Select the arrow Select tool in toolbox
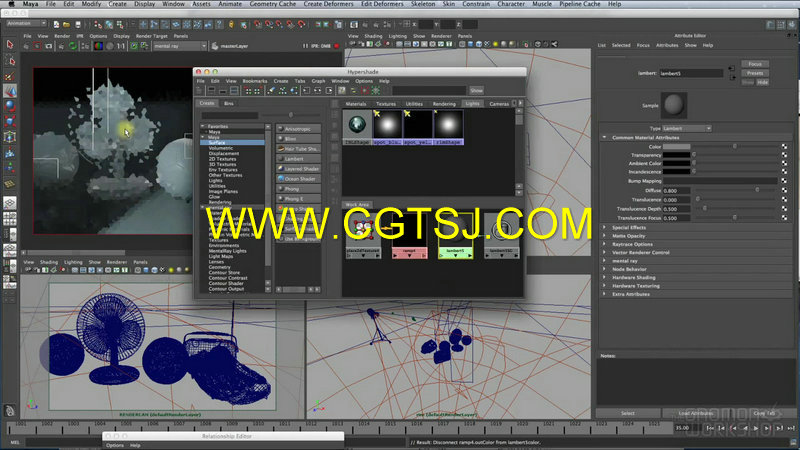The width and height of the screenshot is (800, 450). 10,45
